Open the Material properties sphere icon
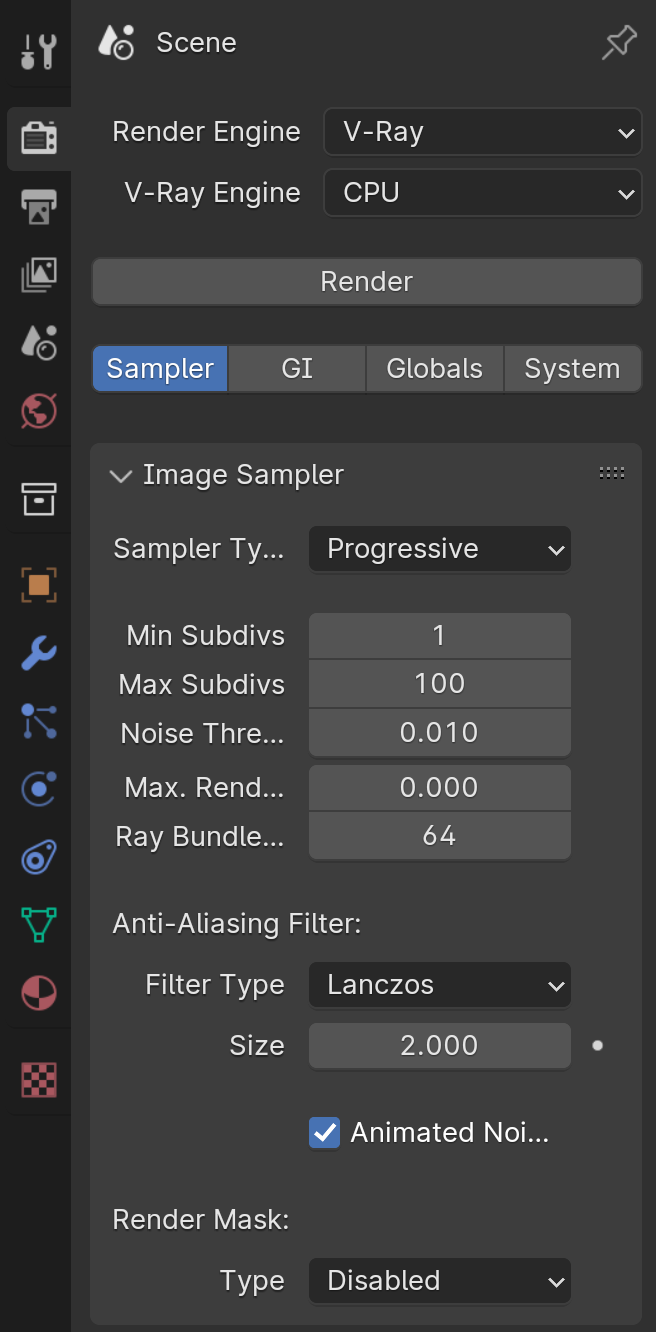The width and height of the screenshot is (656, 1332). click(39, 993)
